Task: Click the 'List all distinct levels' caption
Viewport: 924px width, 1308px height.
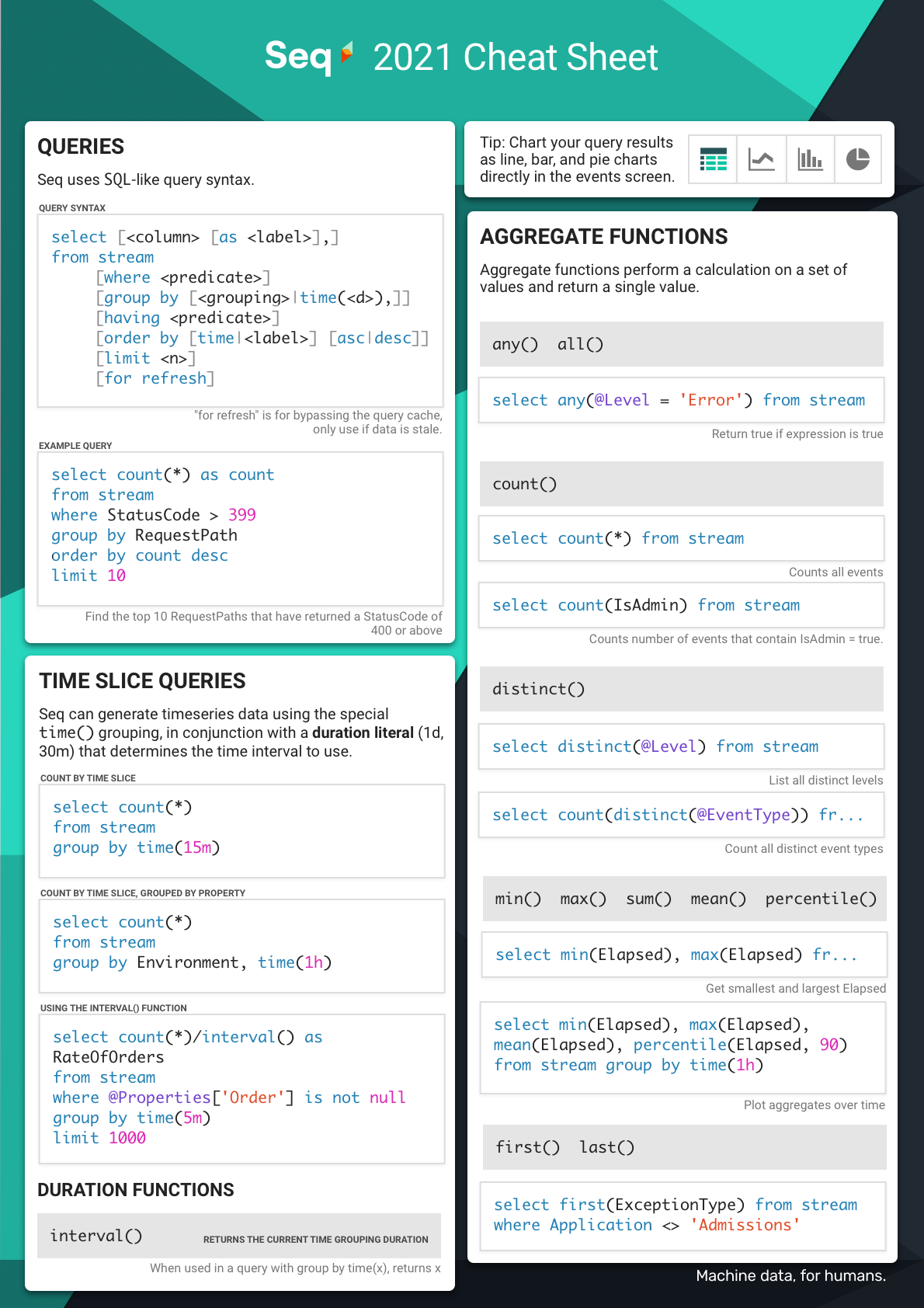Action: 826,781
